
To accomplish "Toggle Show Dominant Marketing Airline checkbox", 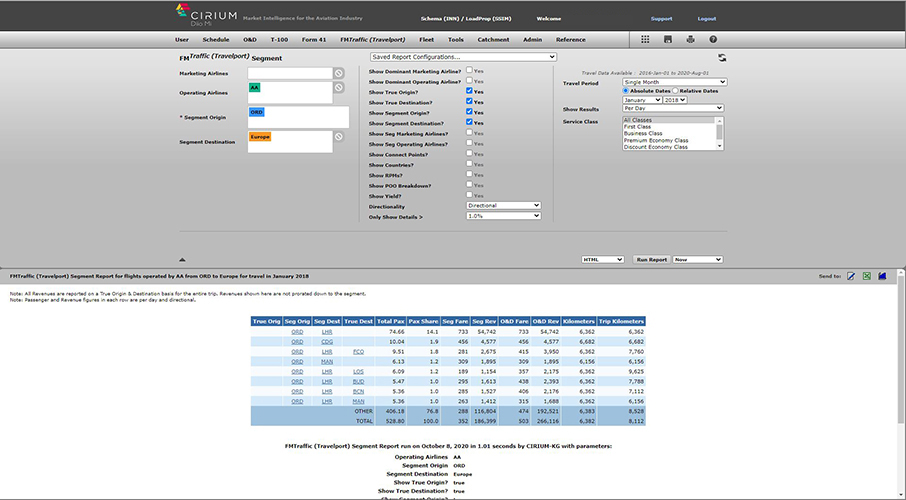I will click(x=469, y=70).
